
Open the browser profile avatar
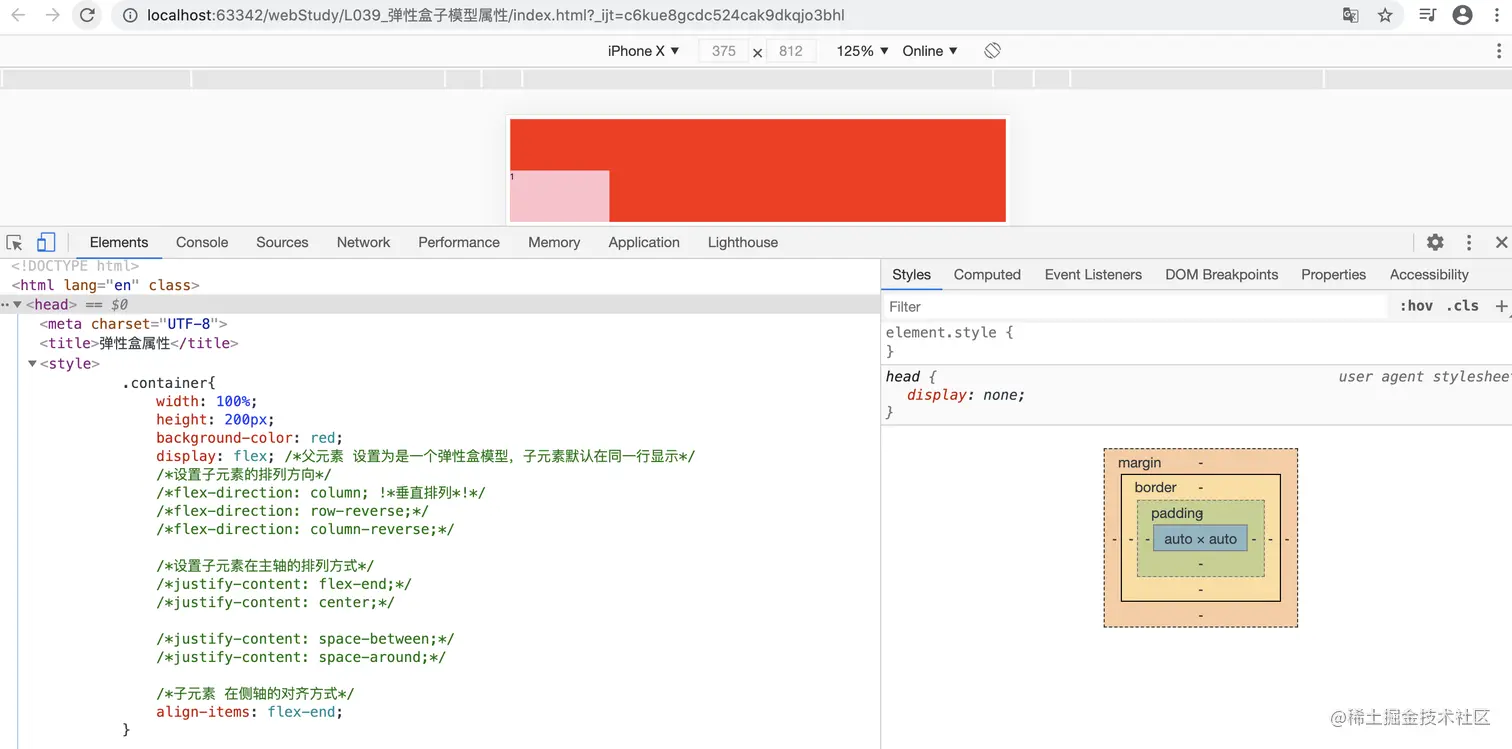1462,15
